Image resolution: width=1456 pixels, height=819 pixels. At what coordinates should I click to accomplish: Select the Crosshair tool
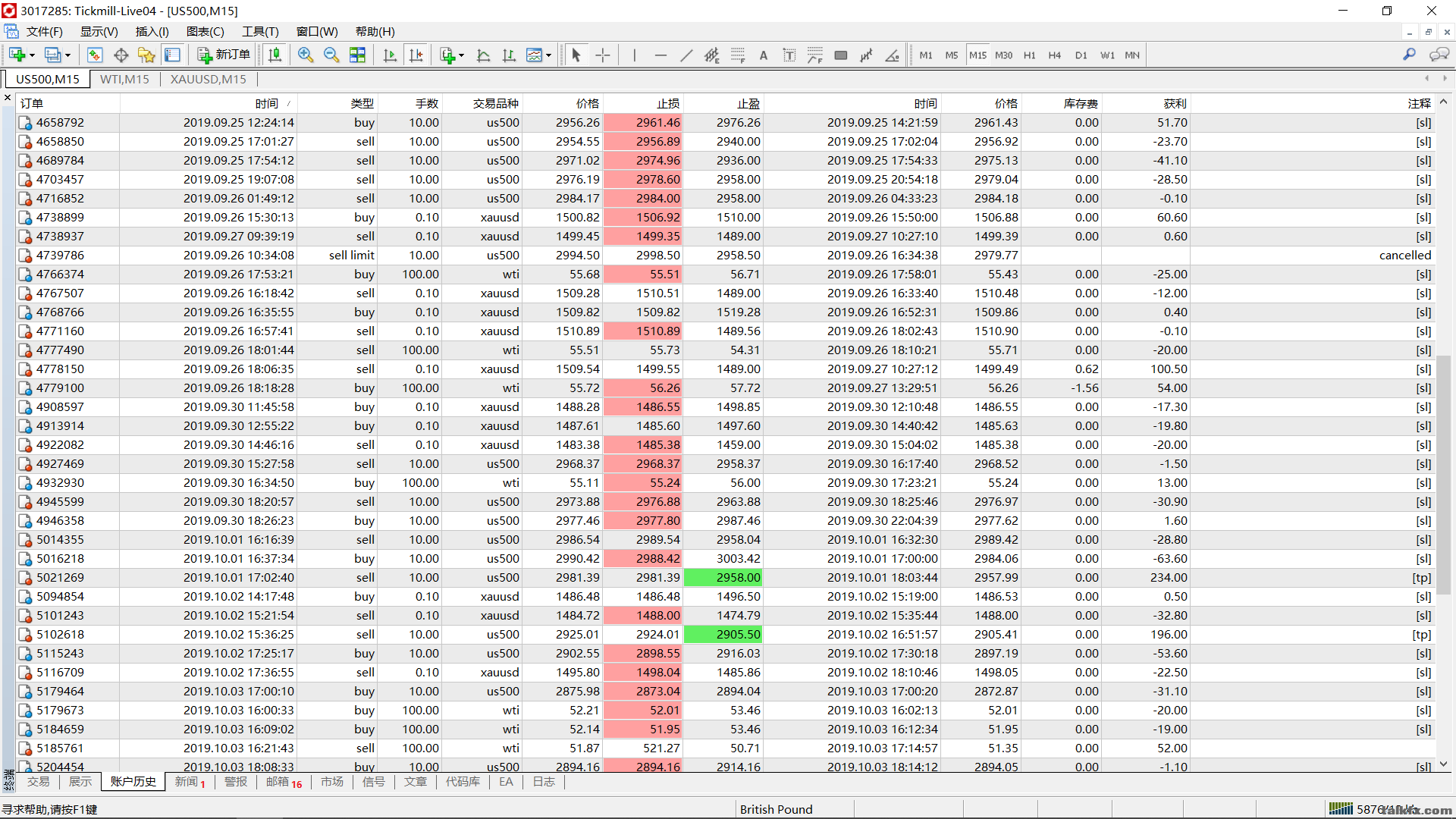click(603, 55)
